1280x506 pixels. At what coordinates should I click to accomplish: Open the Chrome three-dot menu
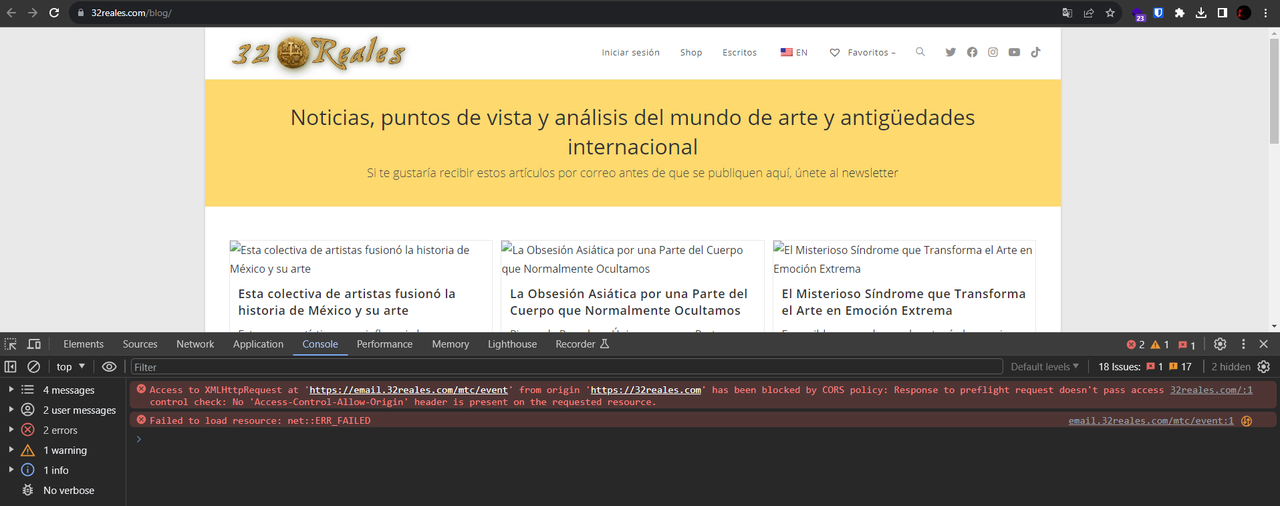click(x=1266, y=13)
